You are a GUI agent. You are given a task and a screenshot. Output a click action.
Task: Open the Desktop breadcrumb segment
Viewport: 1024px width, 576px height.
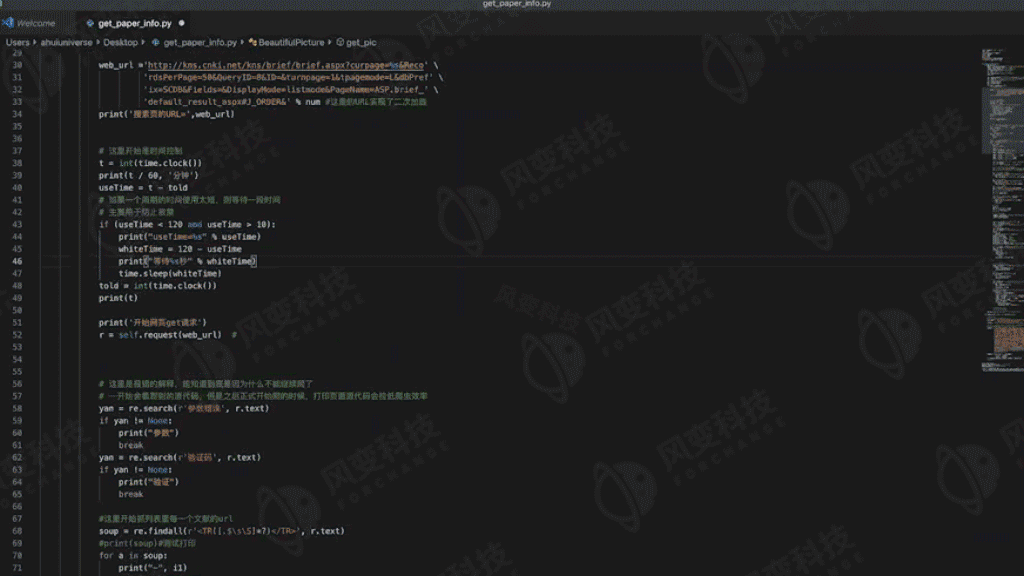point(121,42)
